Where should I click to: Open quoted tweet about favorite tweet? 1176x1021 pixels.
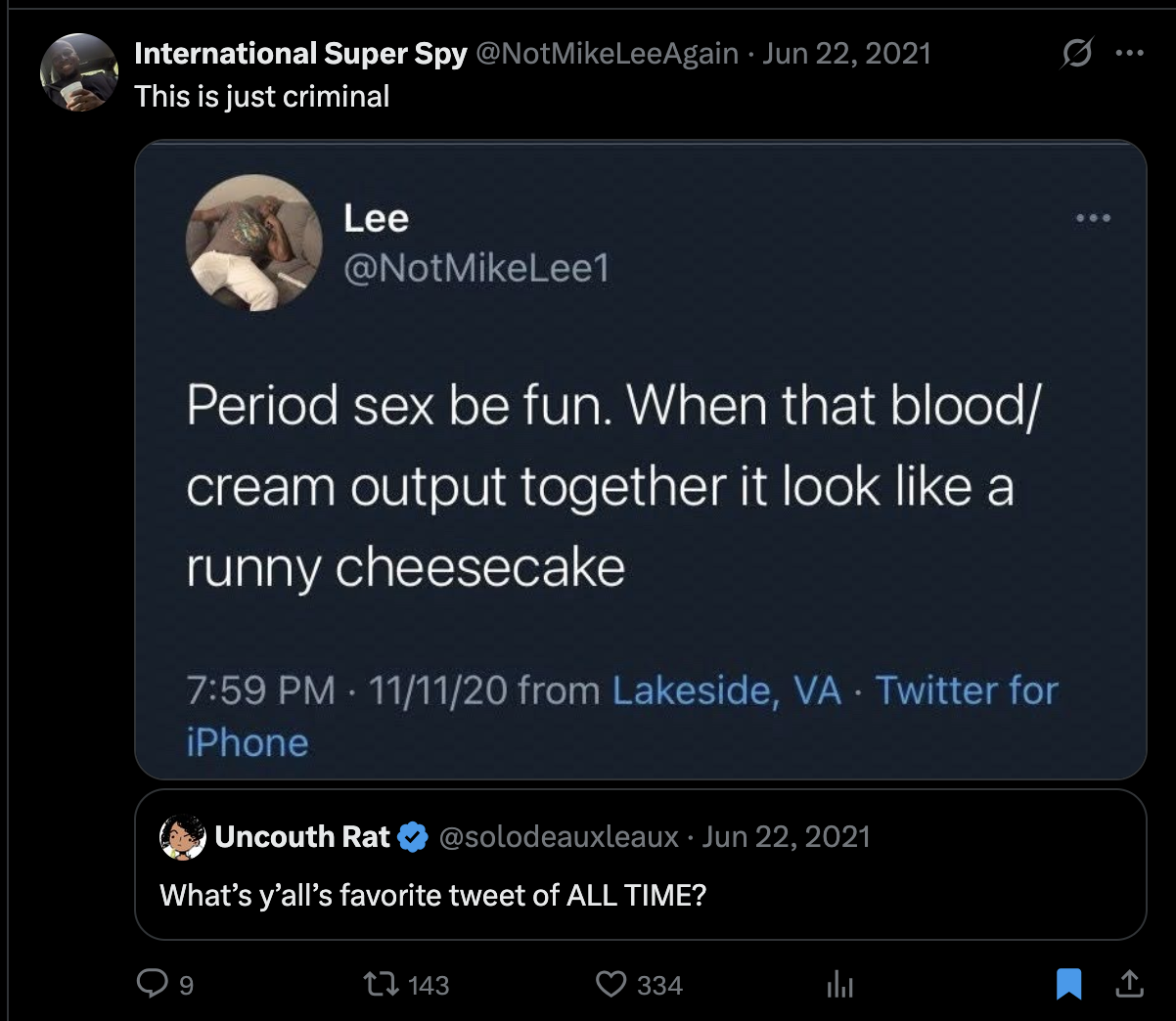click(432, 895)
